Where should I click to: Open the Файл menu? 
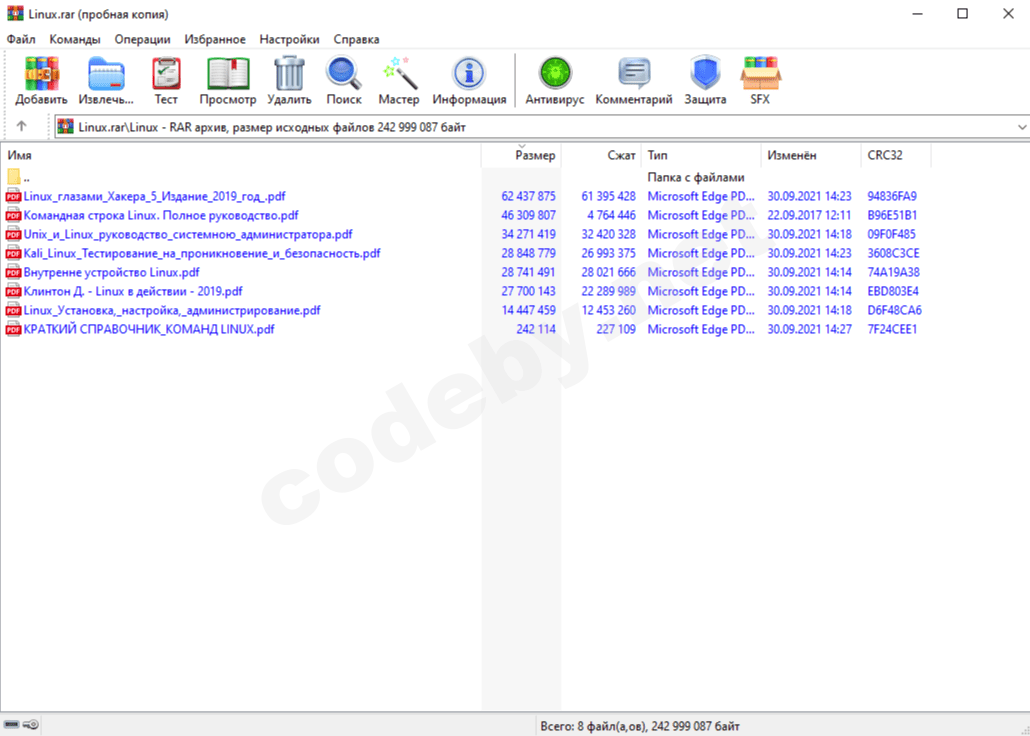pyautogui.click(x=21, y=39)
